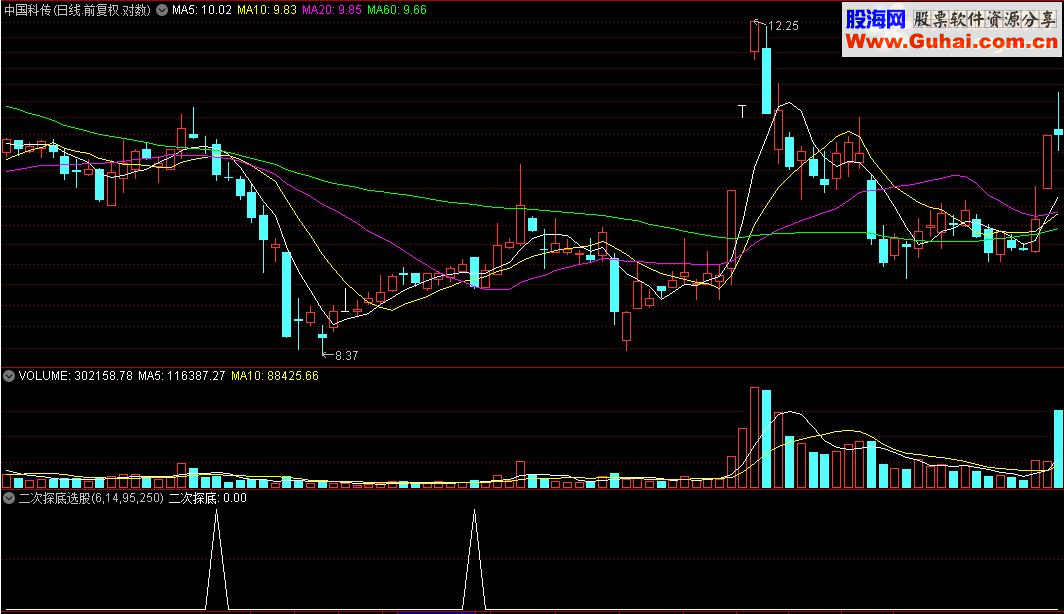Click the 二次探底: 0.00 value

pos(208,498)
